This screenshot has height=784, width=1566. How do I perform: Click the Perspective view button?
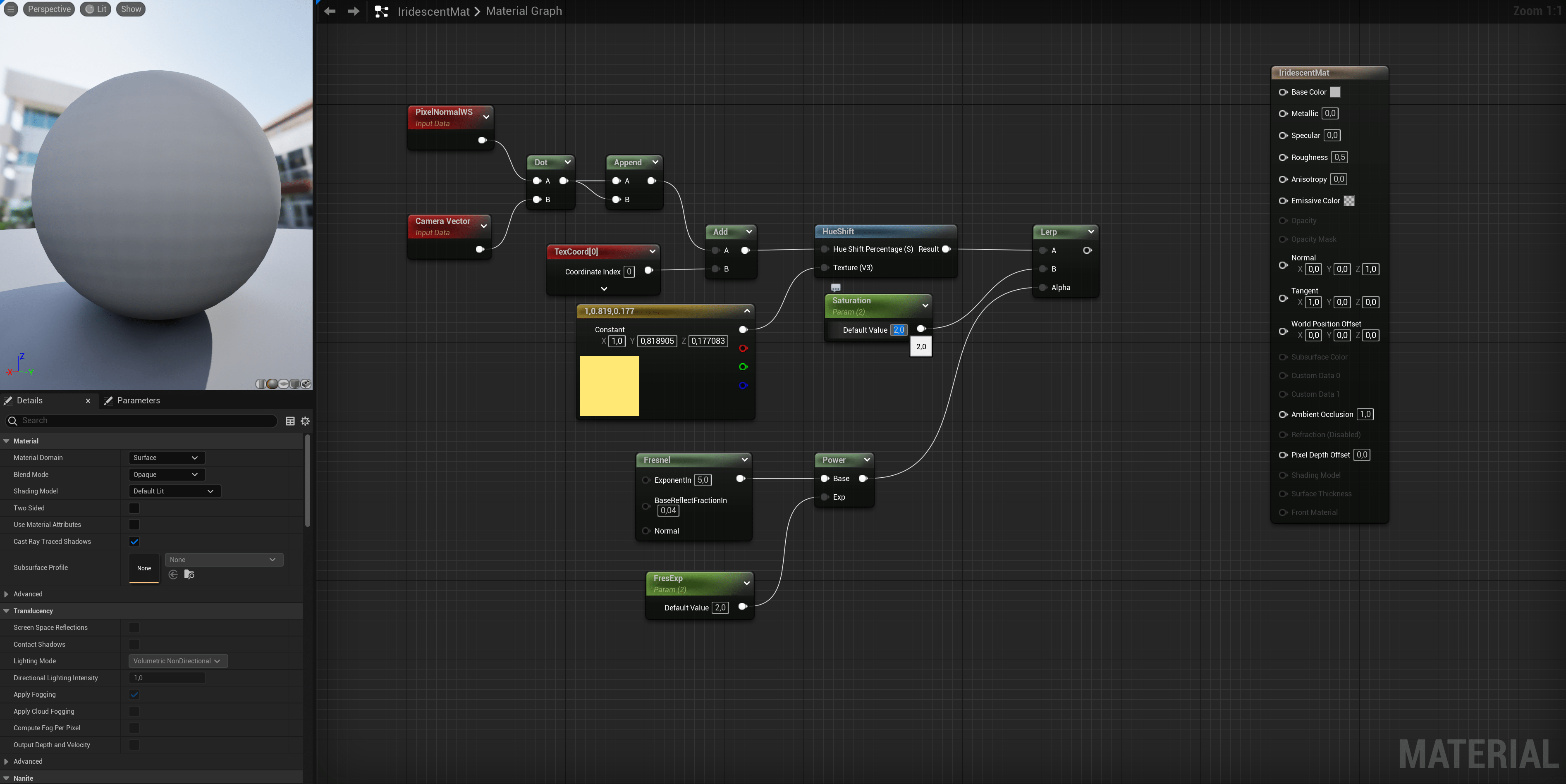(x=49, y=9)
